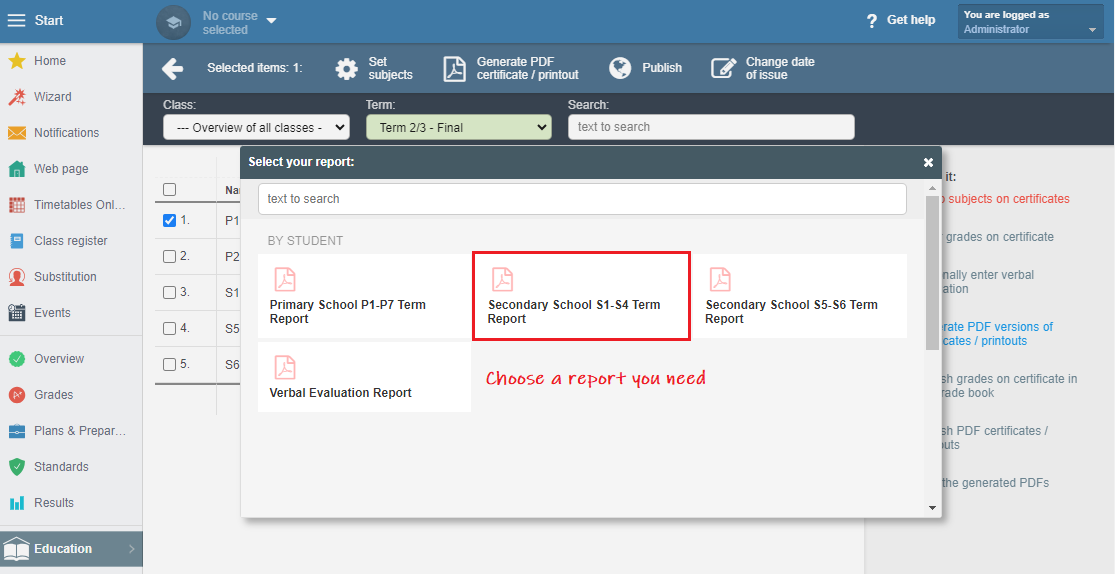Click Generate PDF certificate icon
Screen dimensions: 1115x574
coord(455,68)
